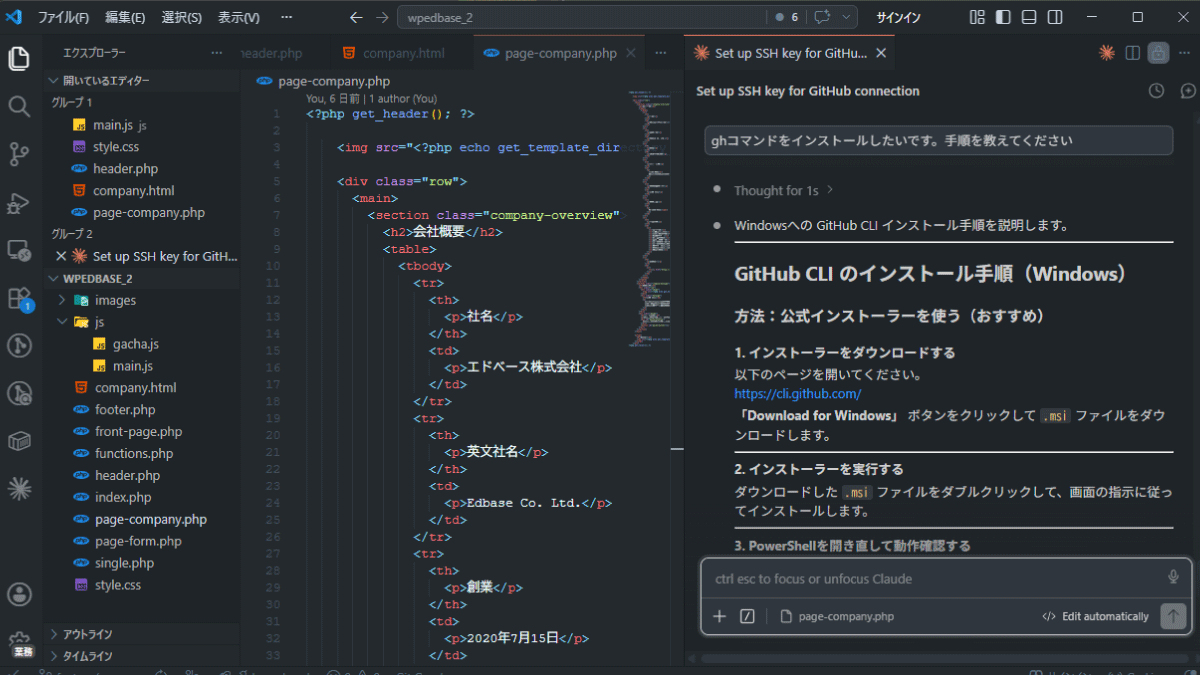Open the Remote Explorer view
Viewport: 1200px width, 675px height.
[x=19, y=250]
